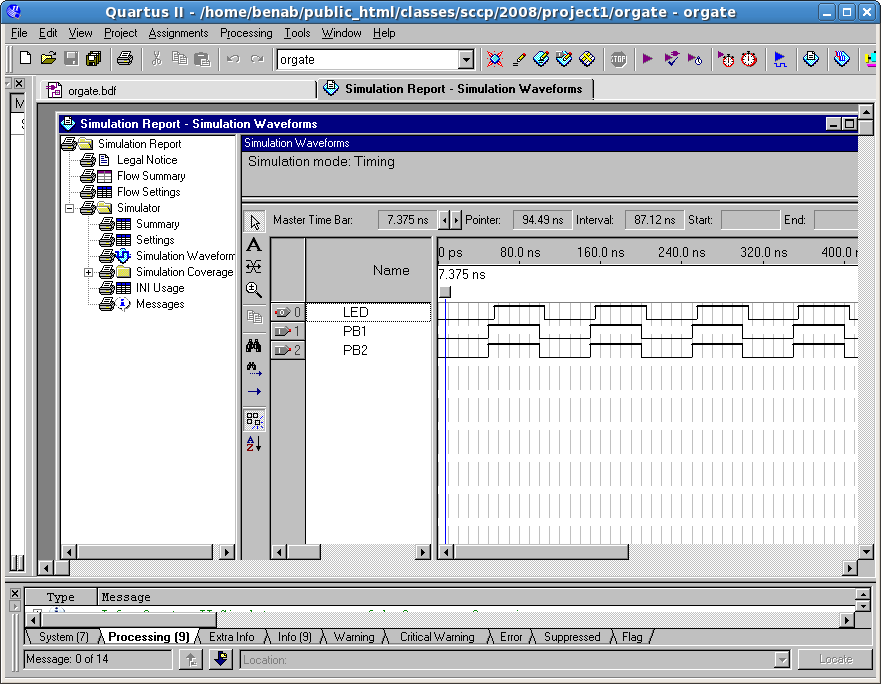Select the Zoom tool in the waveform toolbar

[254, 290]
